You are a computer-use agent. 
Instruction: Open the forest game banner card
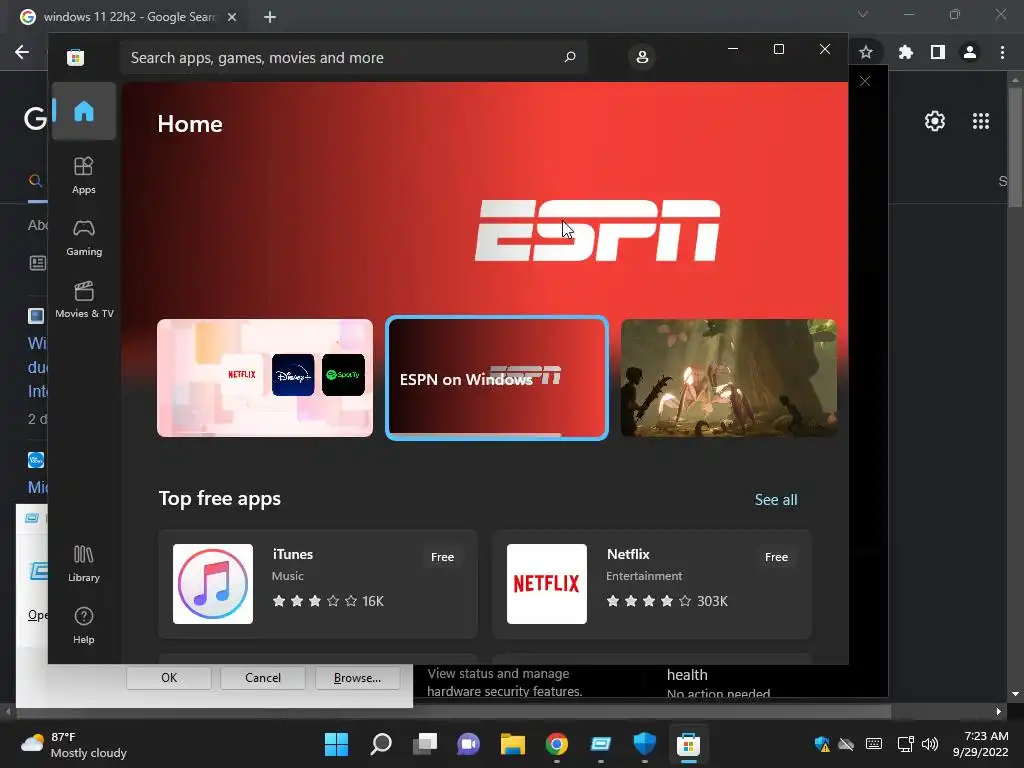click(x=729, y=377)
